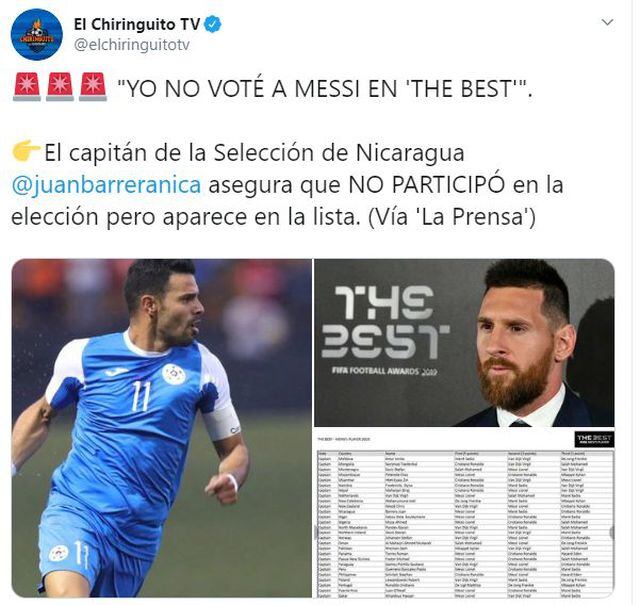
Task: Click the pointing hand emoji
Action: pos(26,151)
